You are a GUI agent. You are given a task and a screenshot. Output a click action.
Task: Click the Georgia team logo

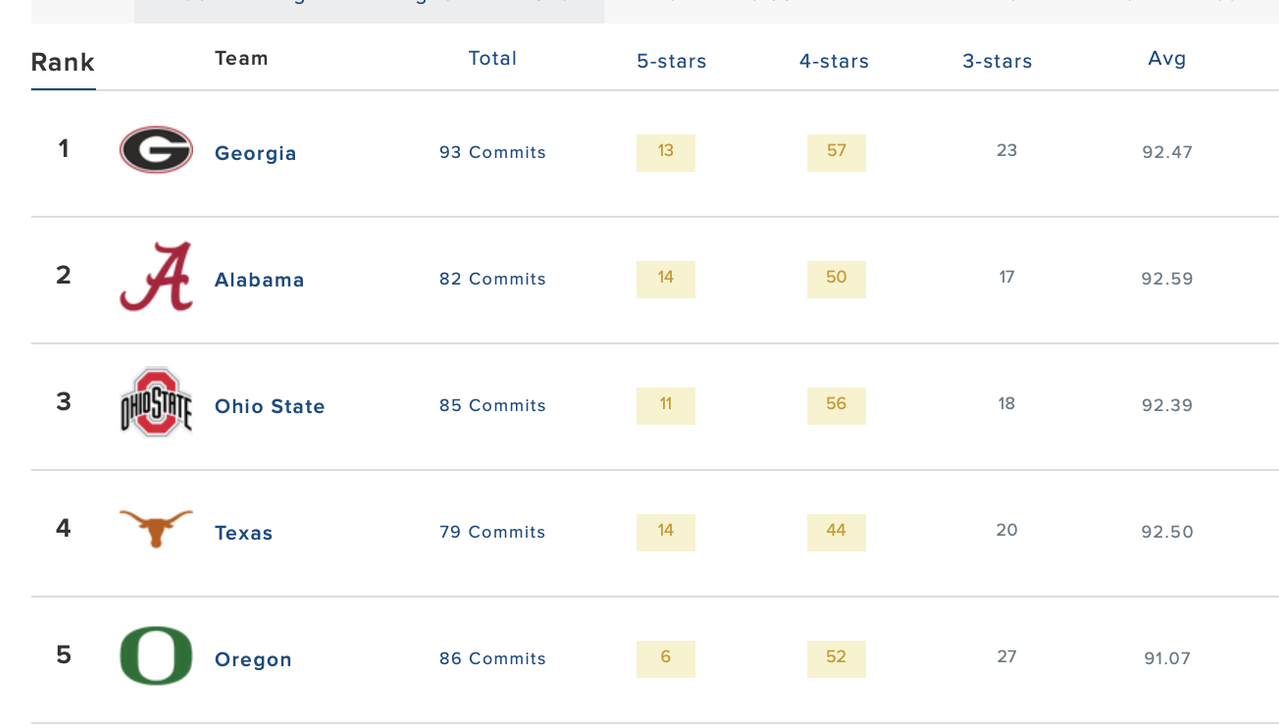(x=156, y=150)
